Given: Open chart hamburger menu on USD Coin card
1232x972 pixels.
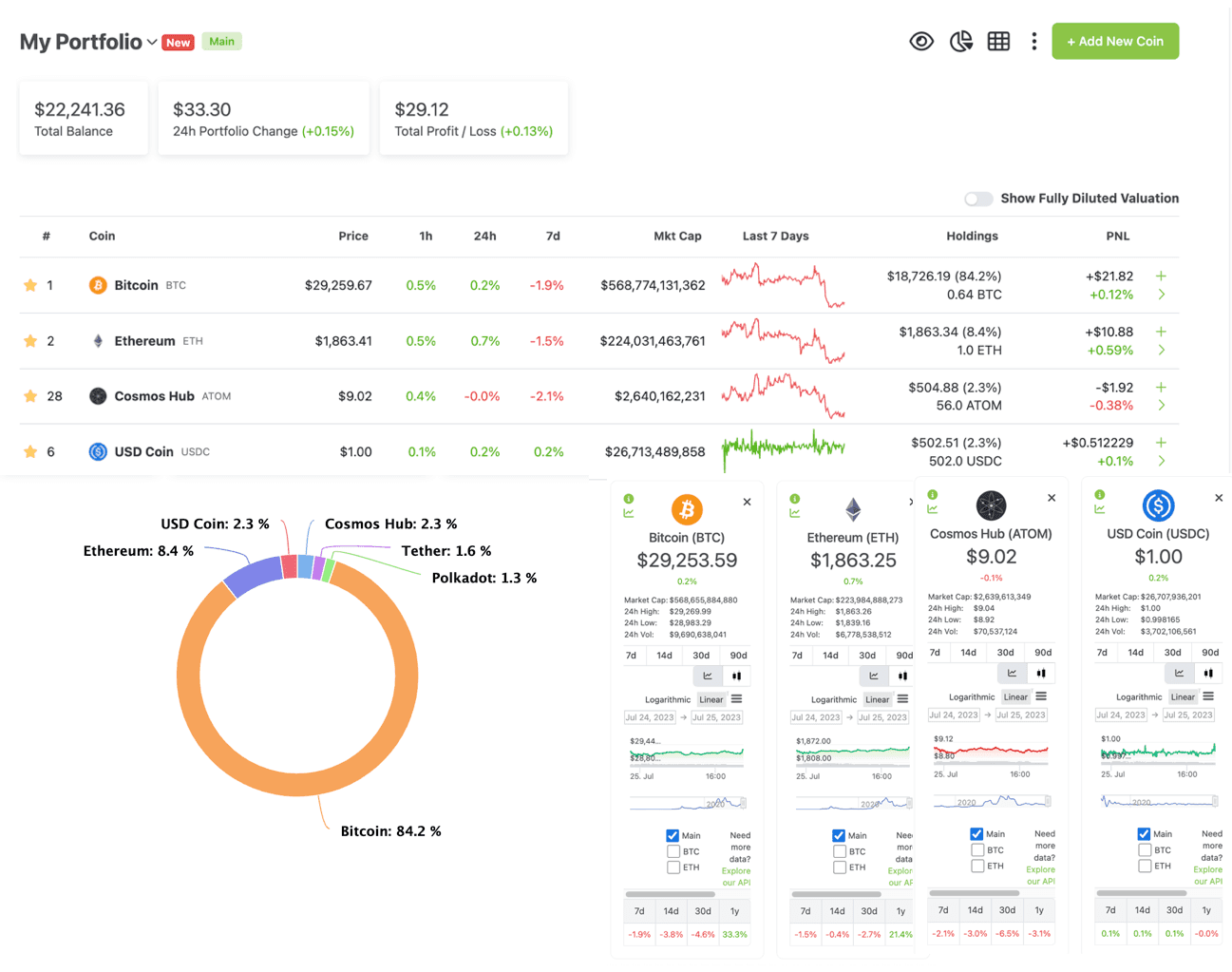Looking at the screenshot, I should click(x=1208, y=696).
